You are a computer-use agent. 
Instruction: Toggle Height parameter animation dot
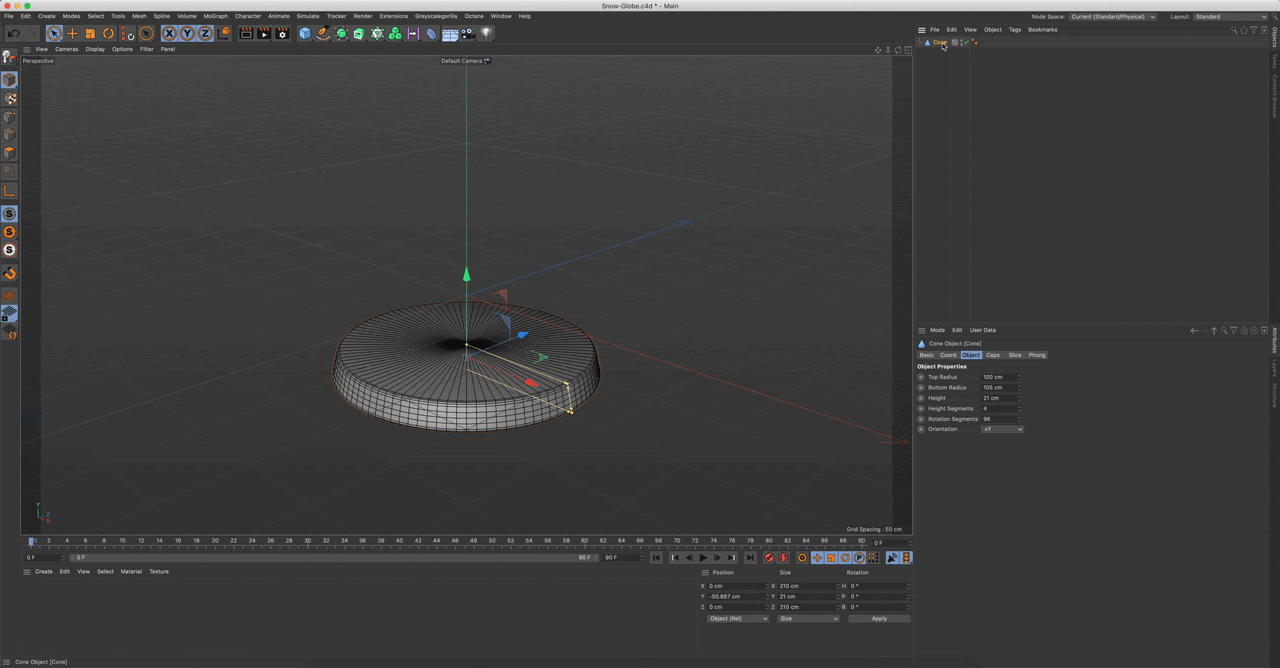click(921, 398)
